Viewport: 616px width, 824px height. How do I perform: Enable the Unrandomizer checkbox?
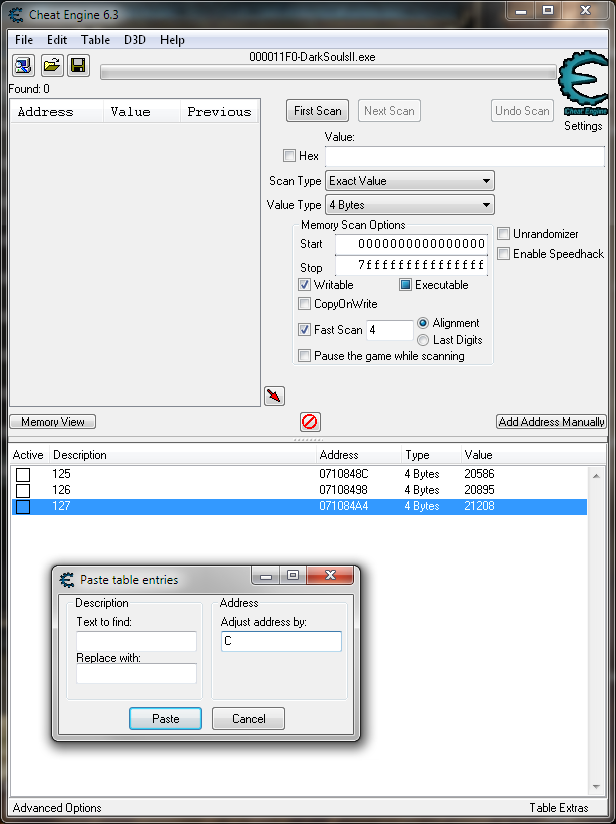[504, 234]
